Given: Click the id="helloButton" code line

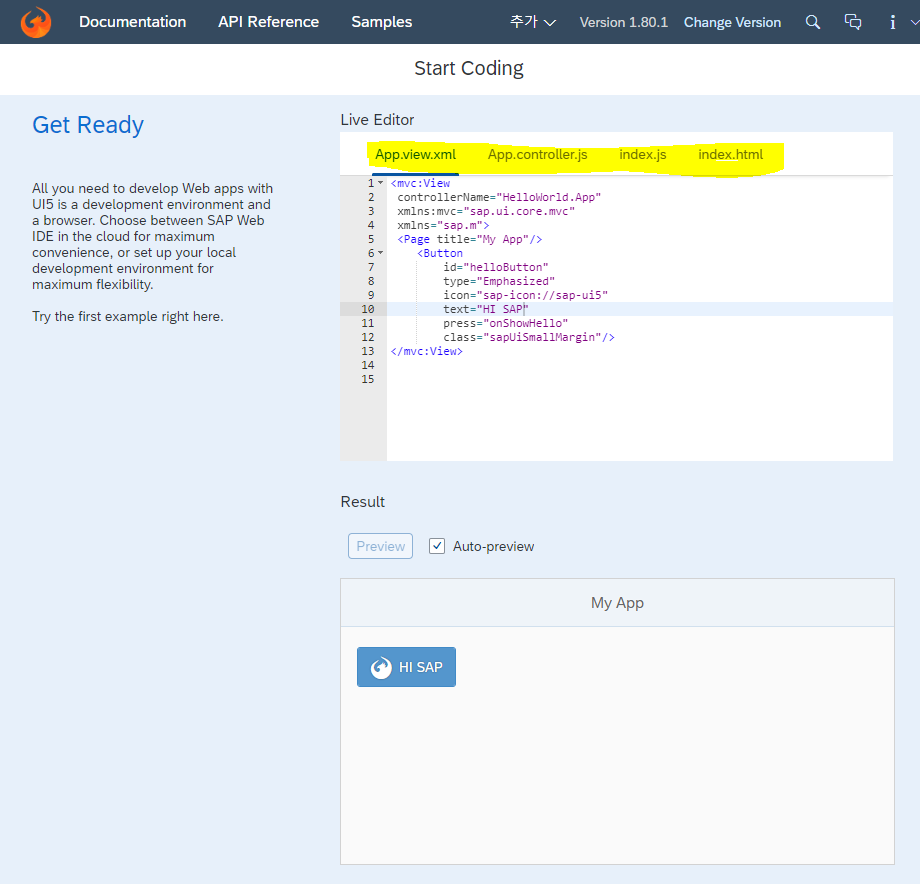Looking at the screenshot, I should point(495,267).
